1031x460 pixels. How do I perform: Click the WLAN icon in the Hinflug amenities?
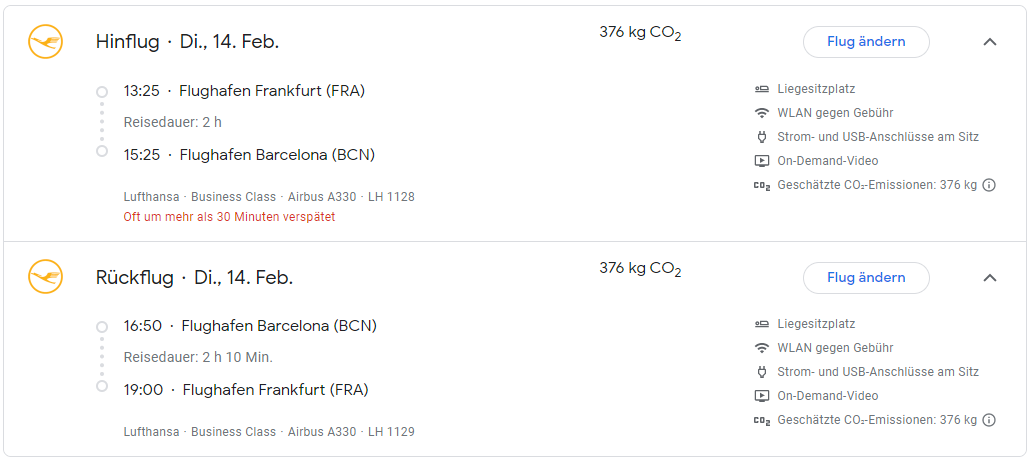point(762,113)
